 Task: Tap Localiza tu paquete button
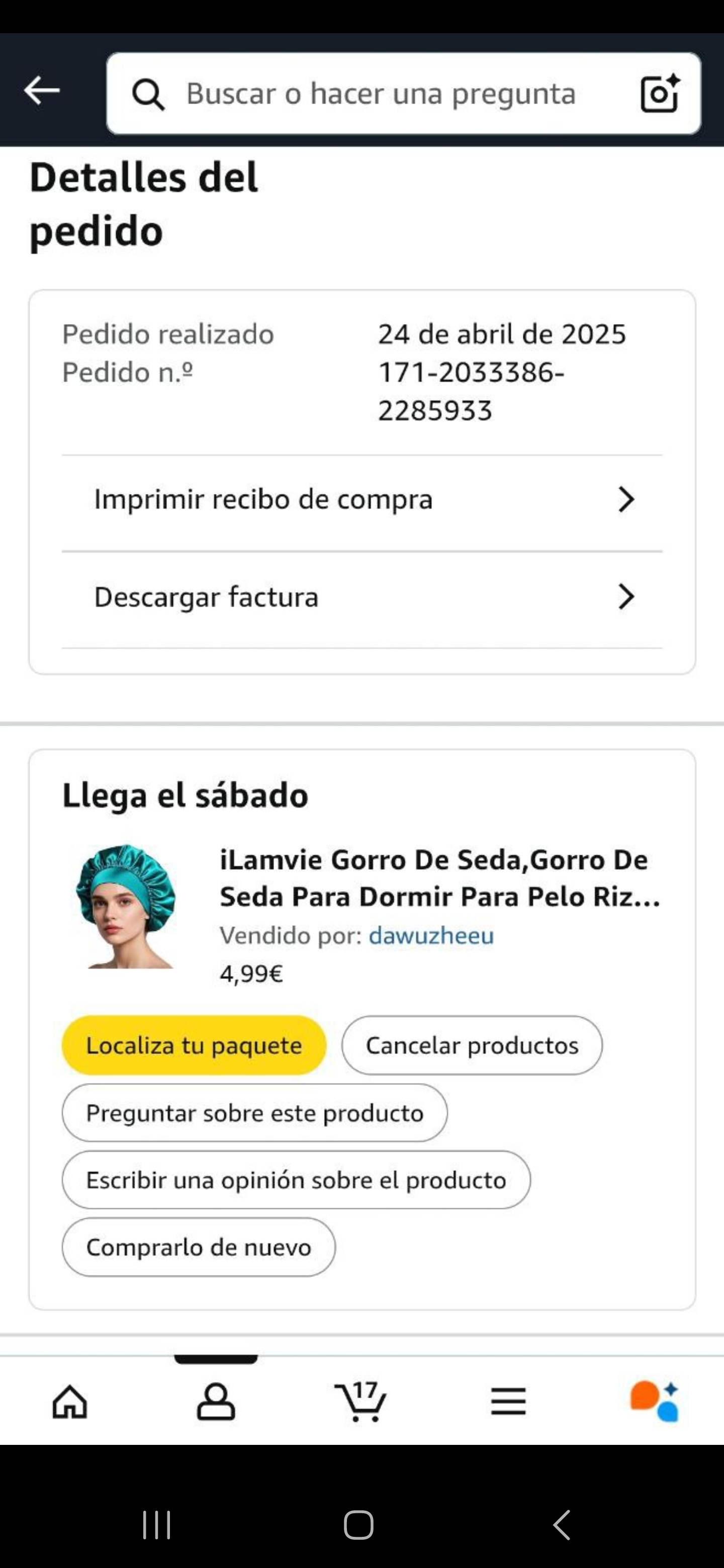194,1045
